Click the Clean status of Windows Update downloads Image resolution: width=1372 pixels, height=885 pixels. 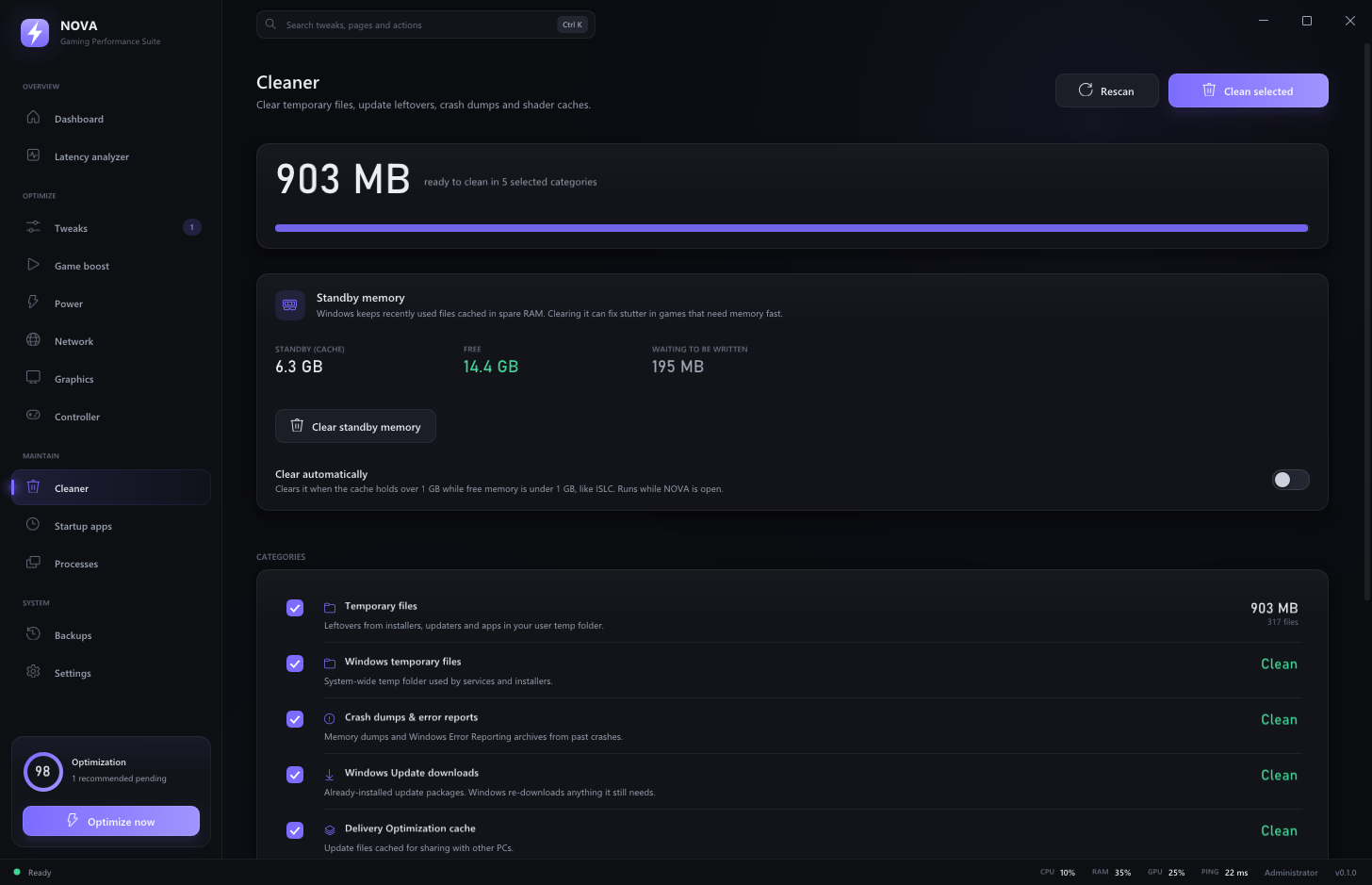[x=1279, y=775]
